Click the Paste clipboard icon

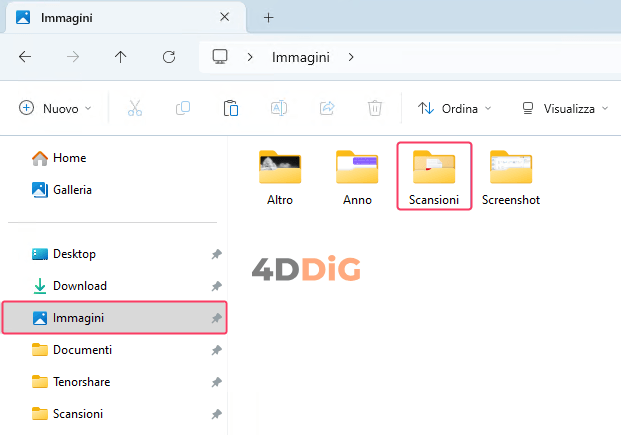coord(231,108)
